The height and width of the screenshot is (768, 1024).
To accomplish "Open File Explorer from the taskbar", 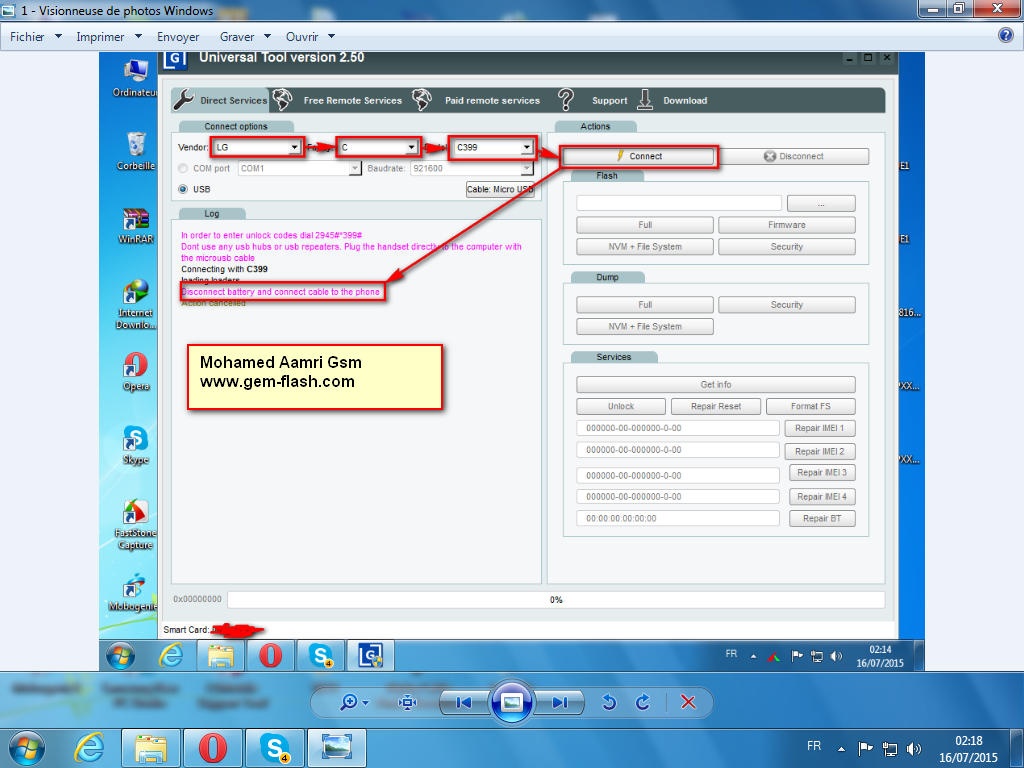I will 151,748.
